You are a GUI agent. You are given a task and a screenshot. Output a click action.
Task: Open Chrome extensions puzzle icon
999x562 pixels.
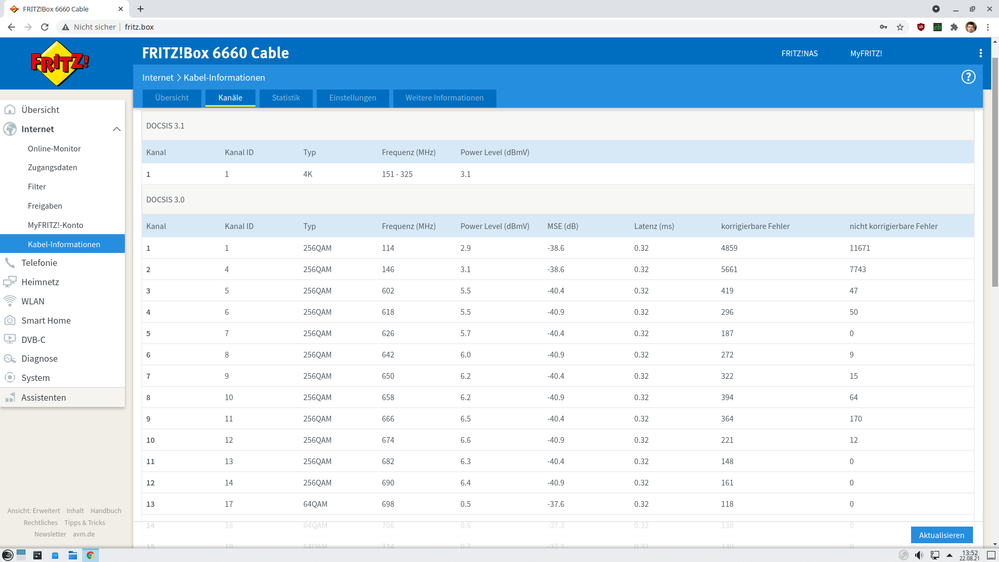tap(954, 27)
